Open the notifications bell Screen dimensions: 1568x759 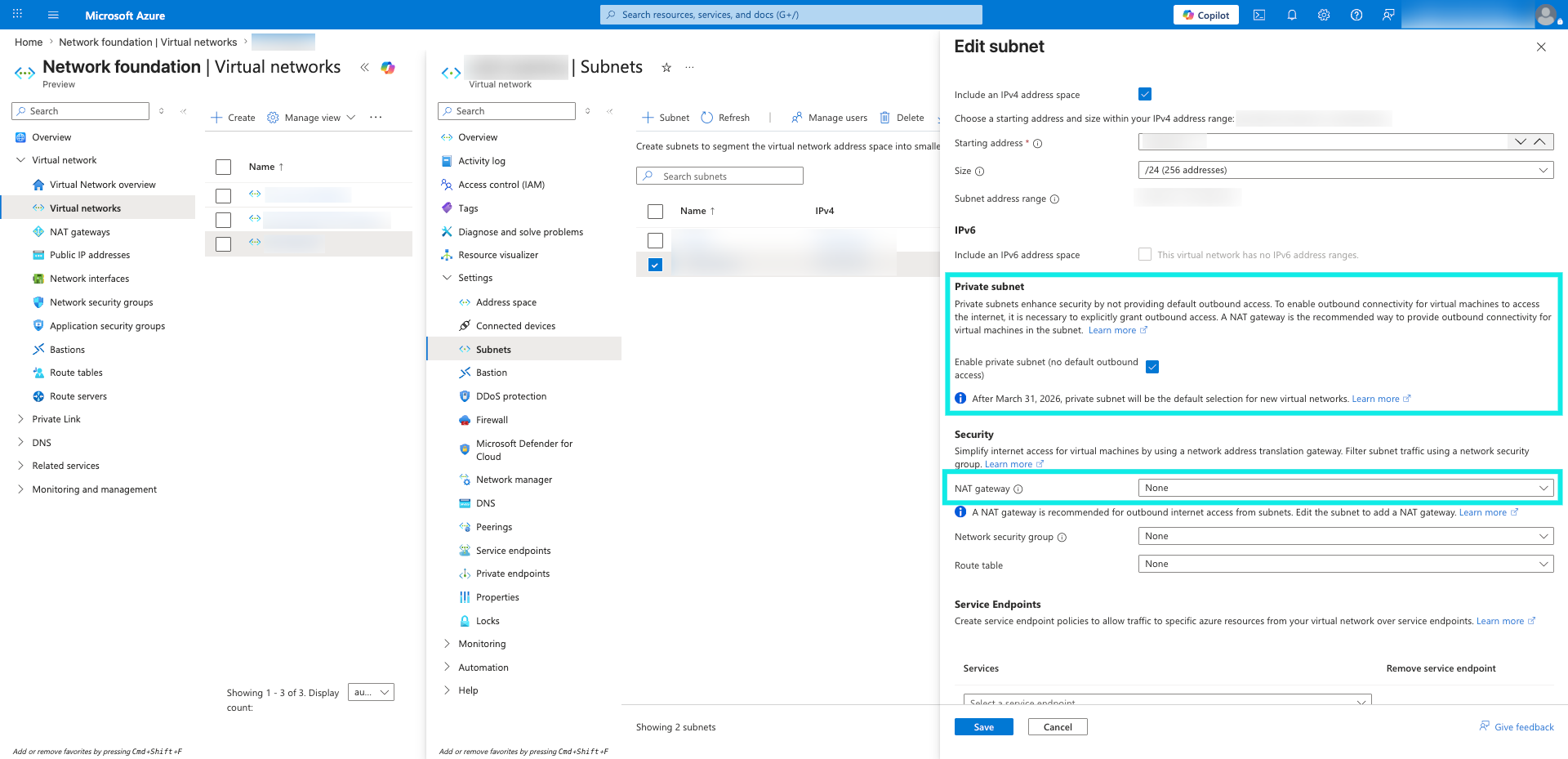(1292, 15)
